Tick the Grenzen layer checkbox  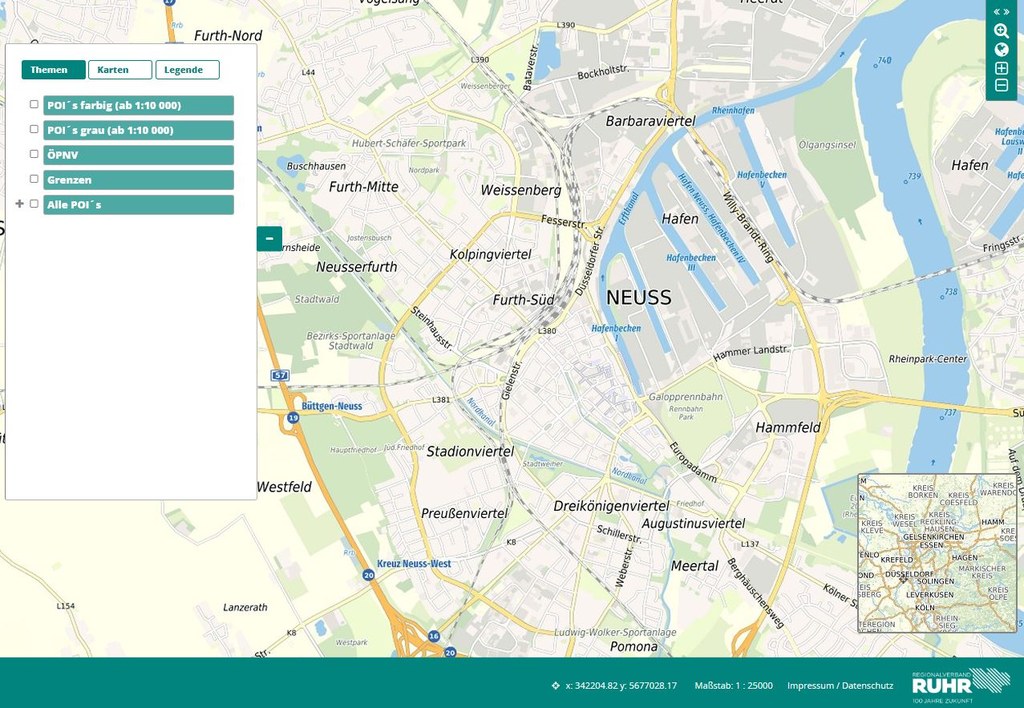pos(34,179)
